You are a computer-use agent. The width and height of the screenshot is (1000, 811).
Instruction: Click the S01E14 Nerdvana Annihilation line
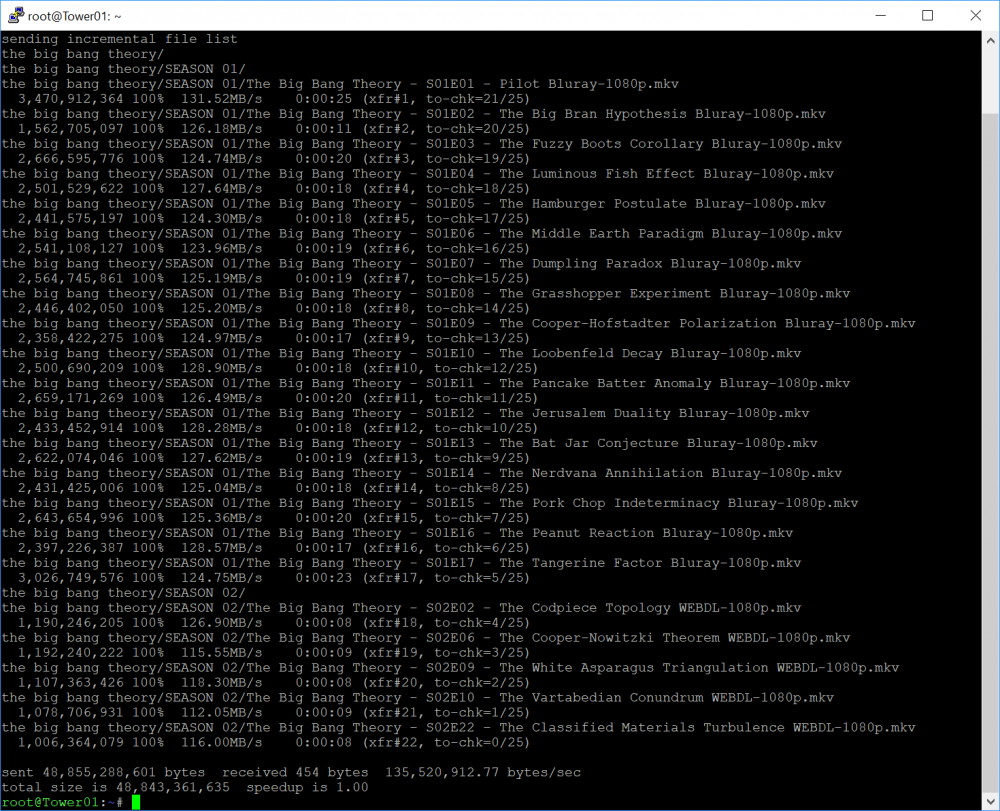[422, 474]
